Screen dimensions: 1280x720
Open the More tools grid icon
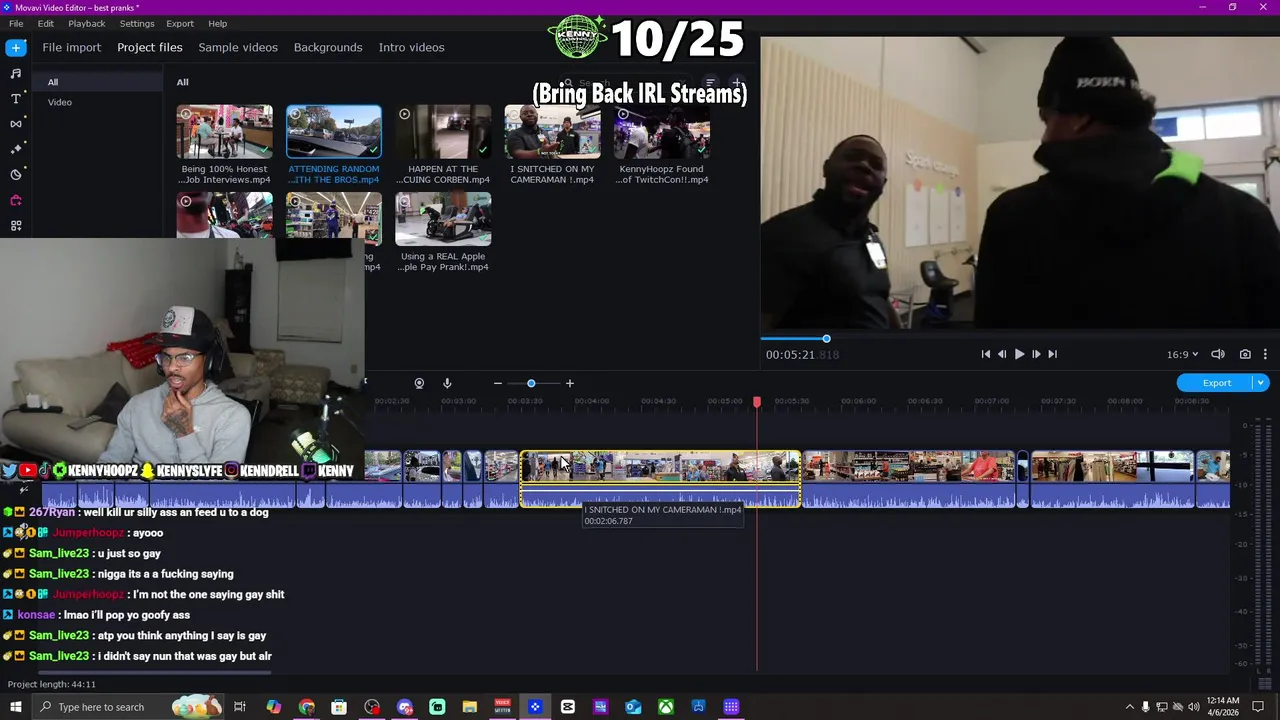click(16, 225)
